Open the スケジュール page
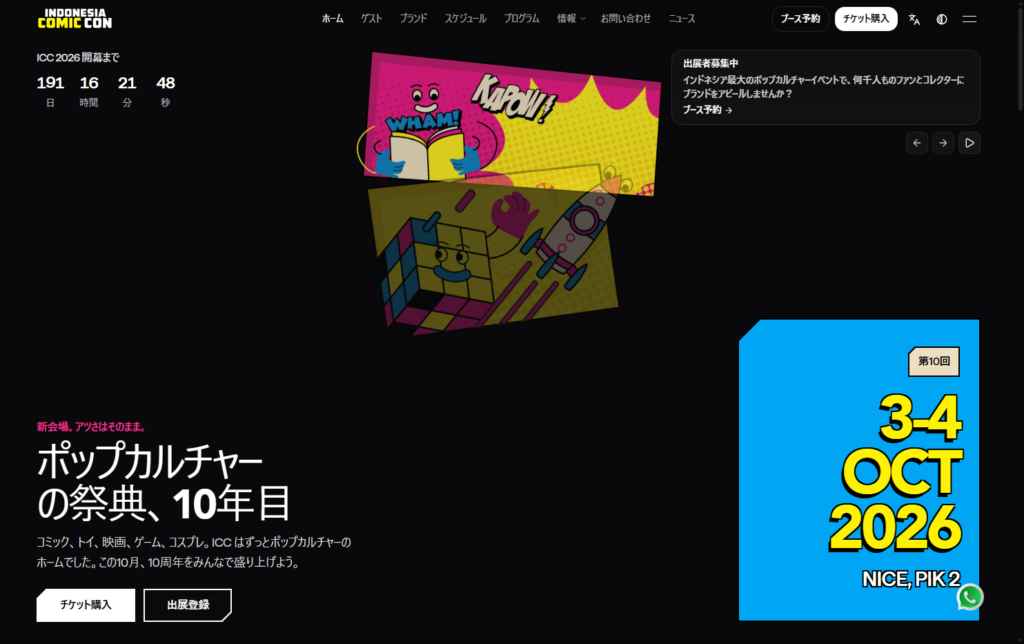1024x644 pixels. (x=465, y=19)
